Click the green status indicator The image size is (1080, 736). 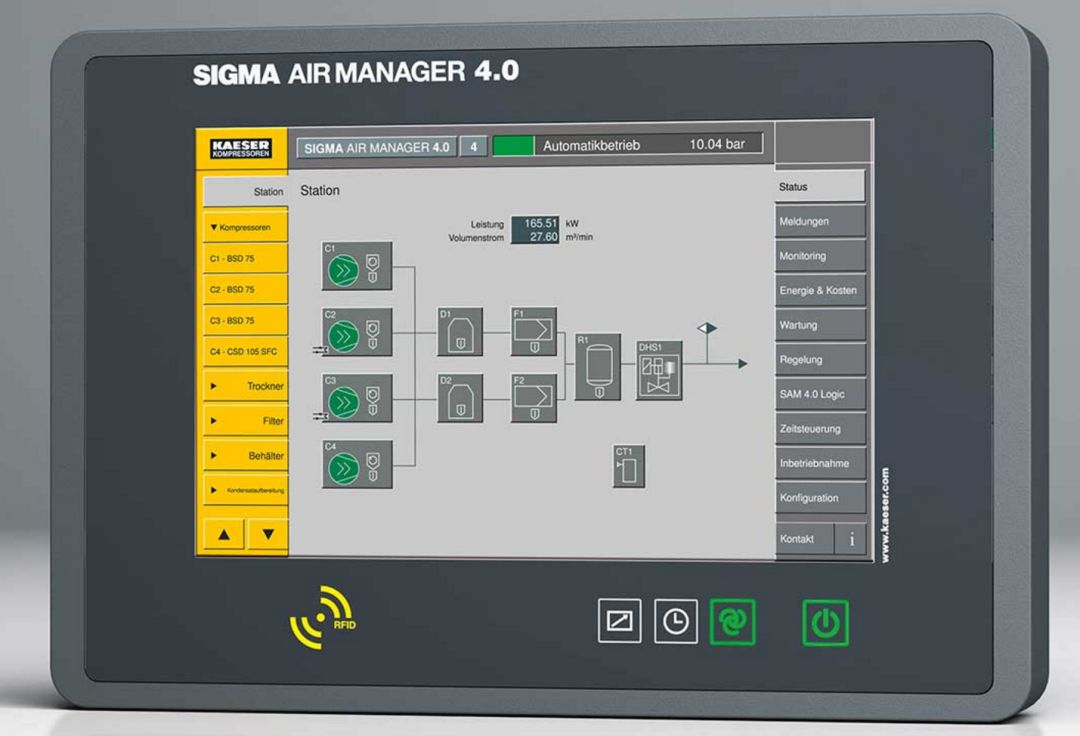coord(513,145)
